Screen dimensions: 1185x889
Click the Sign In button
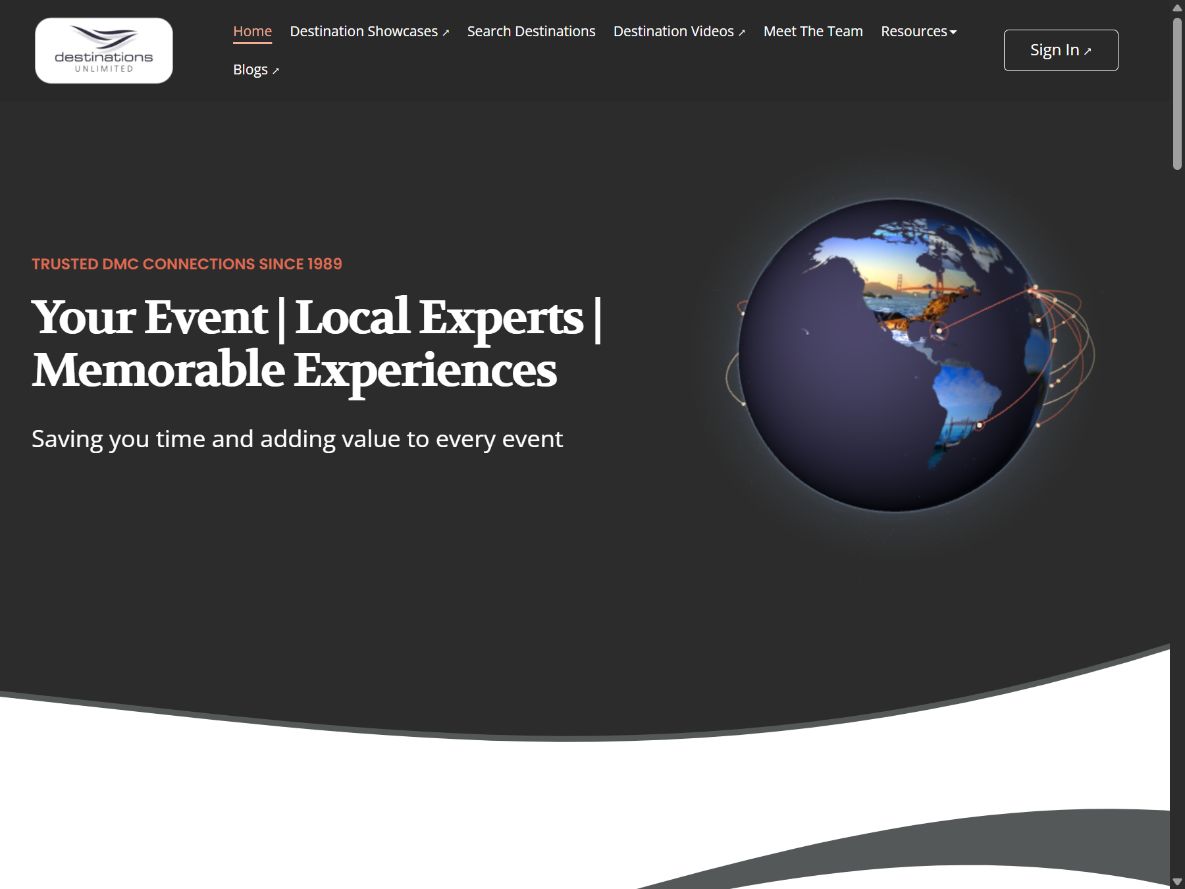(1061, 50)
